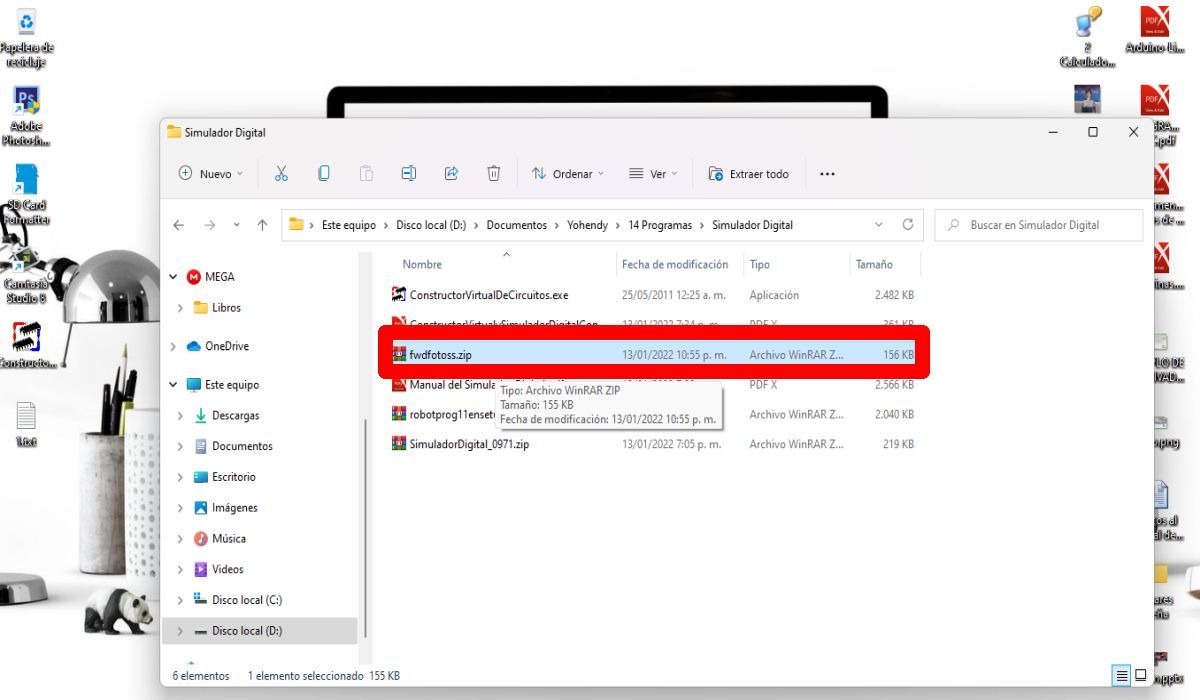
Task: Go back with the left arrow
Action: tap(178, 225)
